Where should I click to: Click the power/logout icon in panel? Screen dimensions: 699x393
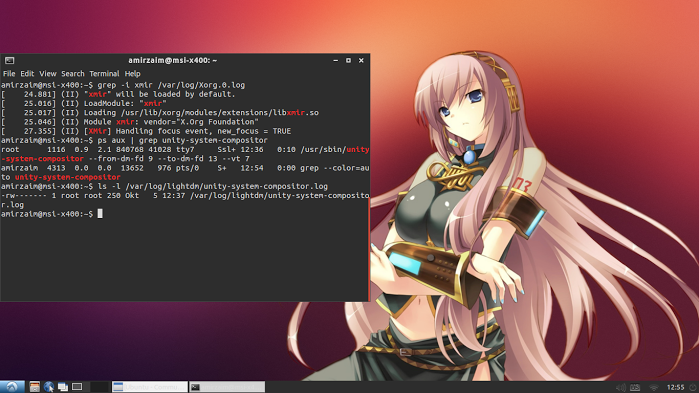point(694,387)
